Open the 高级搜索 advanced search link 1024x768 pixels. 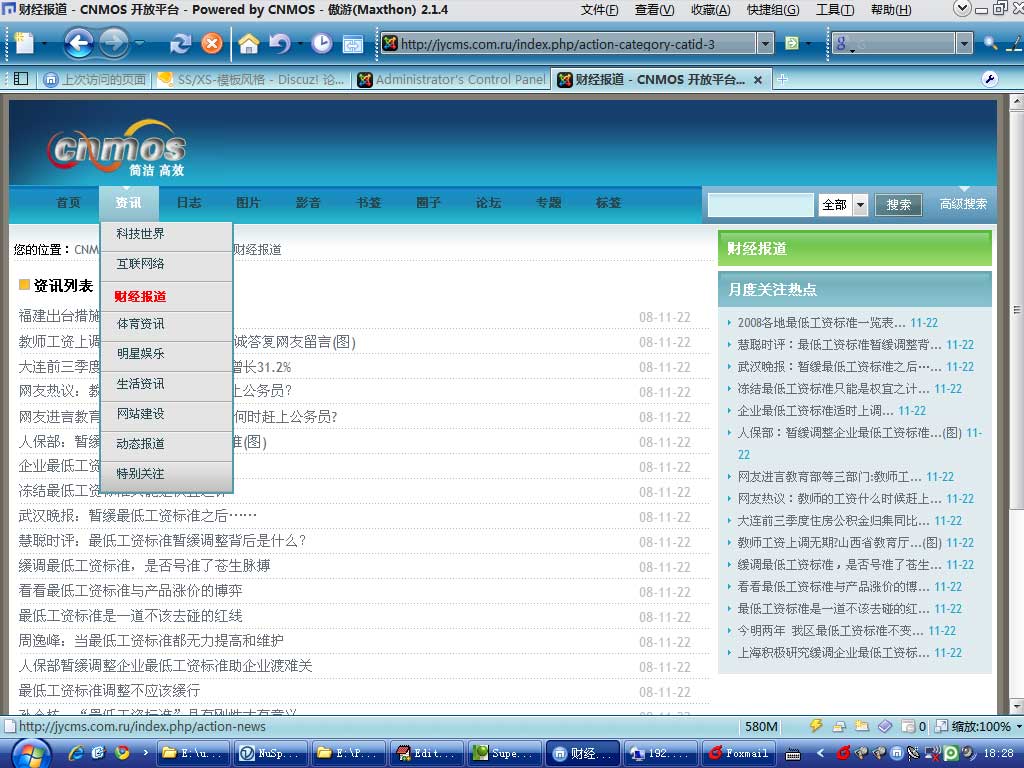pos(963,204)
